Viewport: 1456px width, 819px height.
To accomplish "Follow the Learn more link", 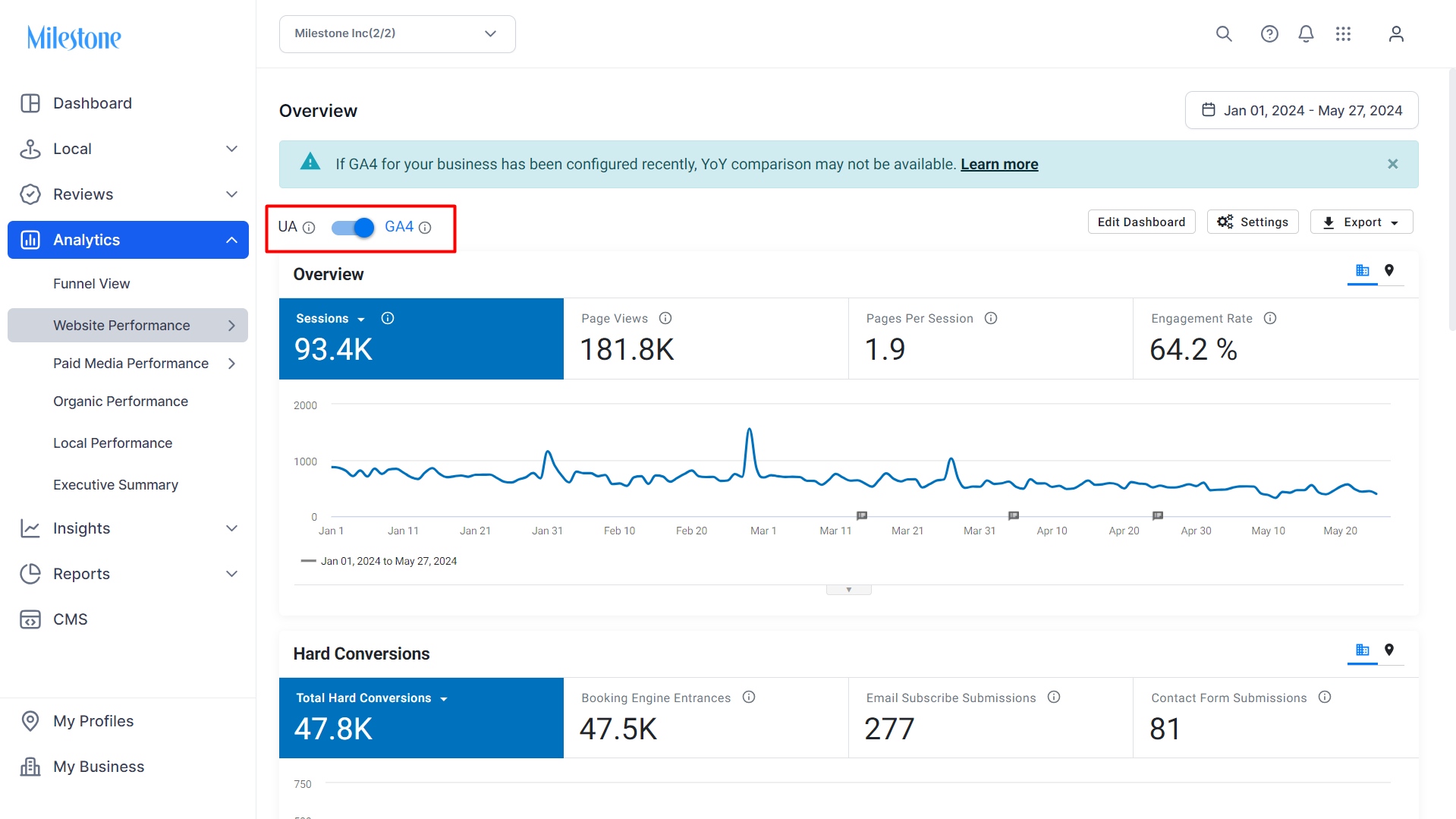I will [999, 164].
